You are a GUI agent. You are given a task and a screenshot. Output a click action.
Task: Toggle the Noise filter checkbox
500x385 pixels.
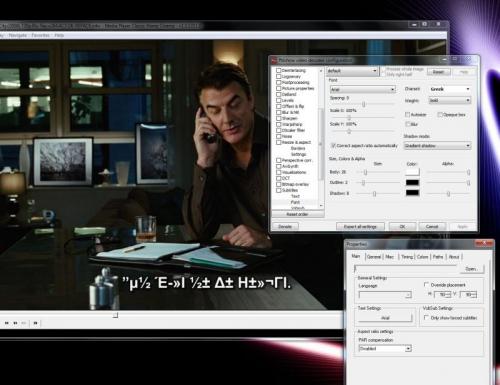pyautogui.click(x=278, y=136)
